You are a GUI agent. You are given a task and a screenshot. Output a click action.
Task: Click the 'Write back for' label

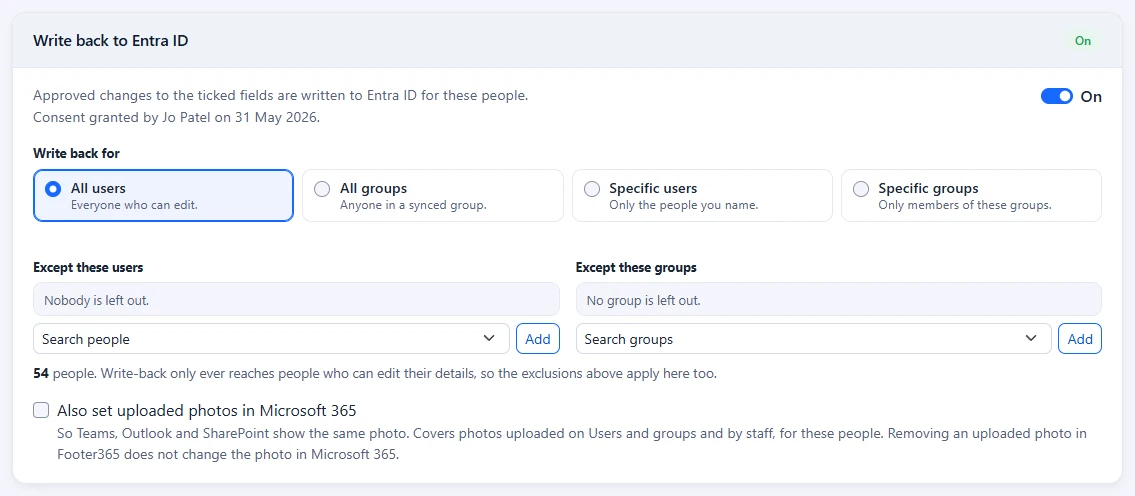[x=77, y=153]
